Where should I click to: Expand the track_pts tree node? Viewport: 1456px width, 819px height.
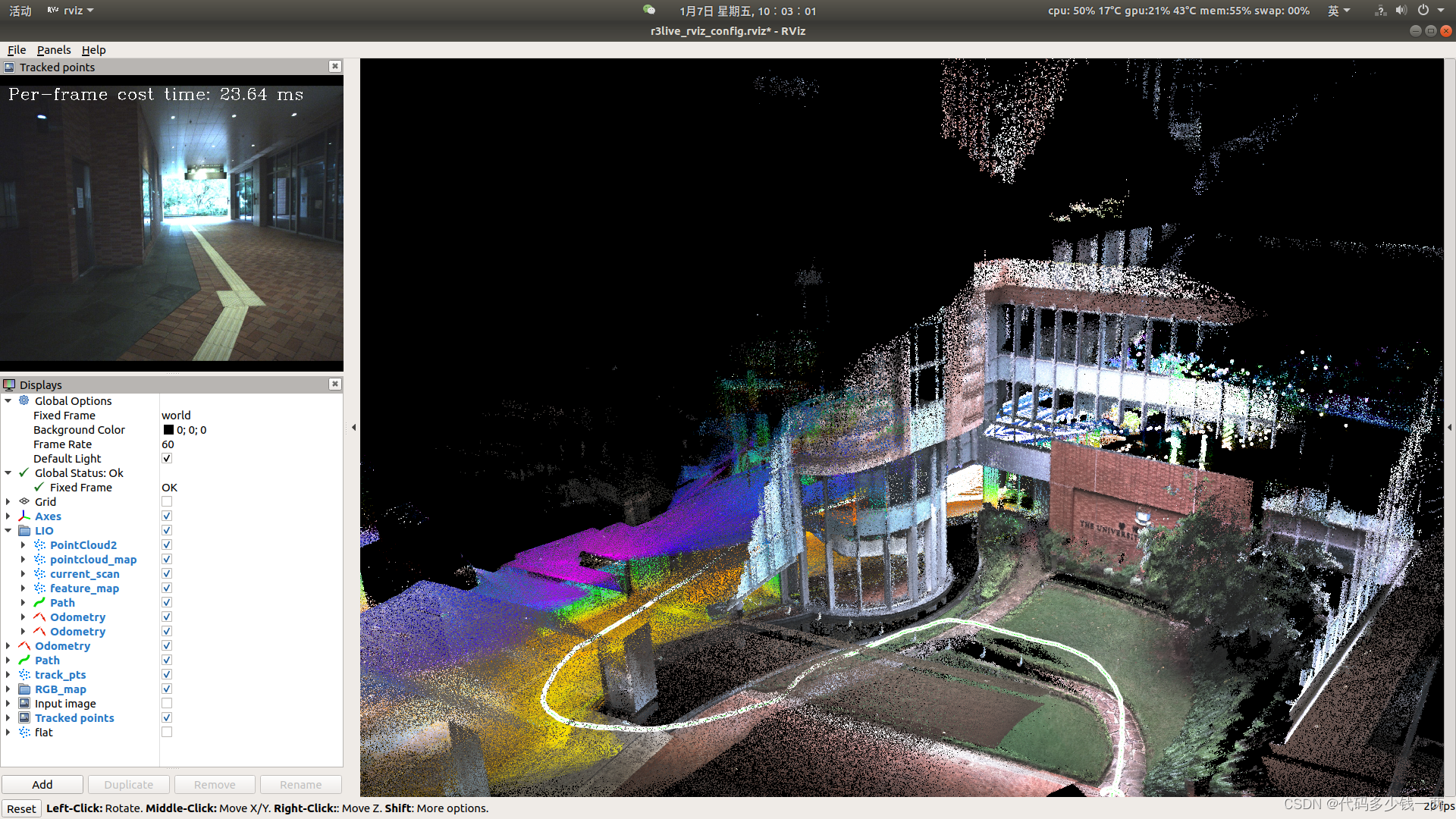pos(8,674)
